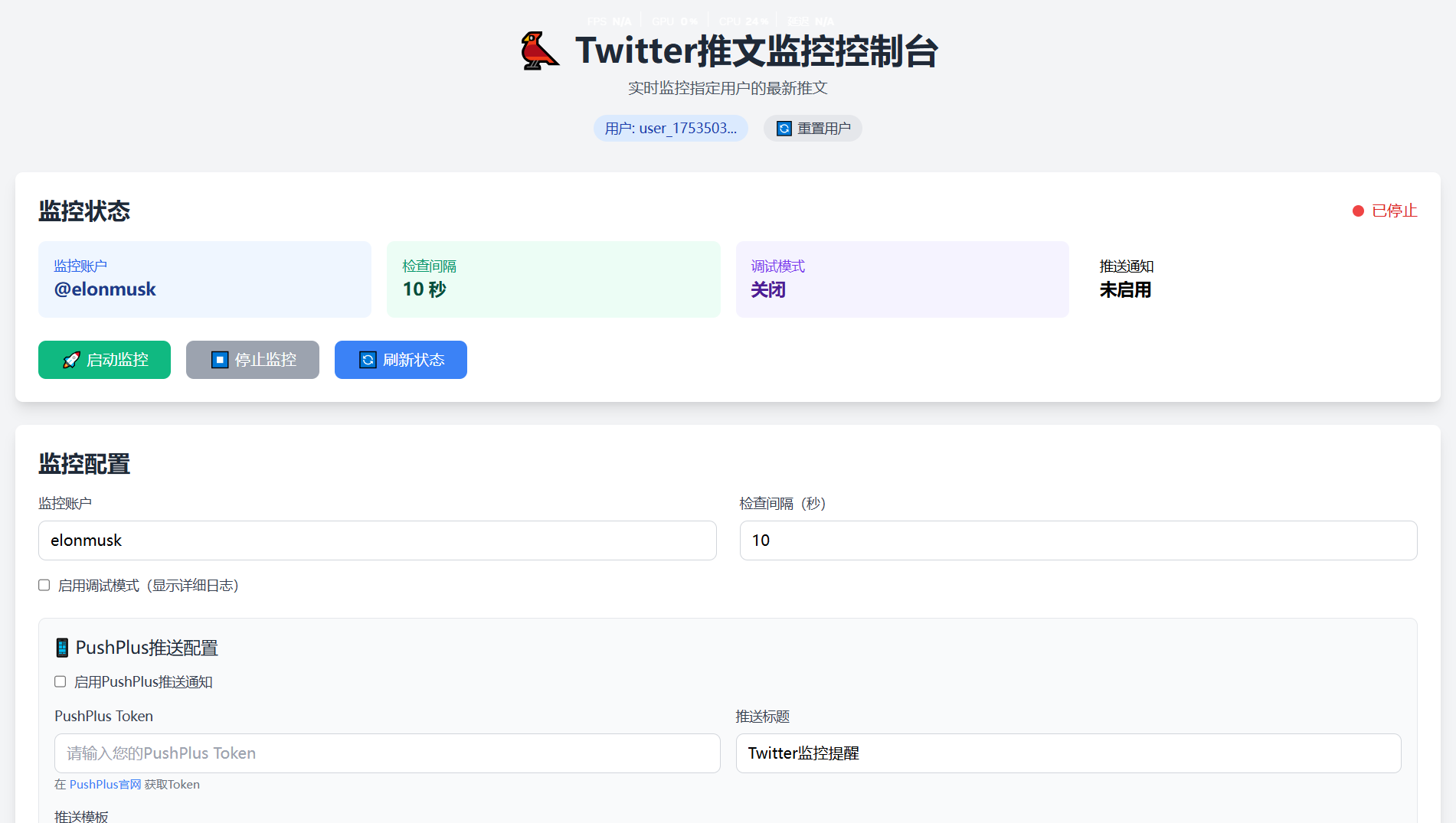Click the PushPlus推送配置 heading
Viewport: 1456px width, 823px height.
[x=146, y=648]
